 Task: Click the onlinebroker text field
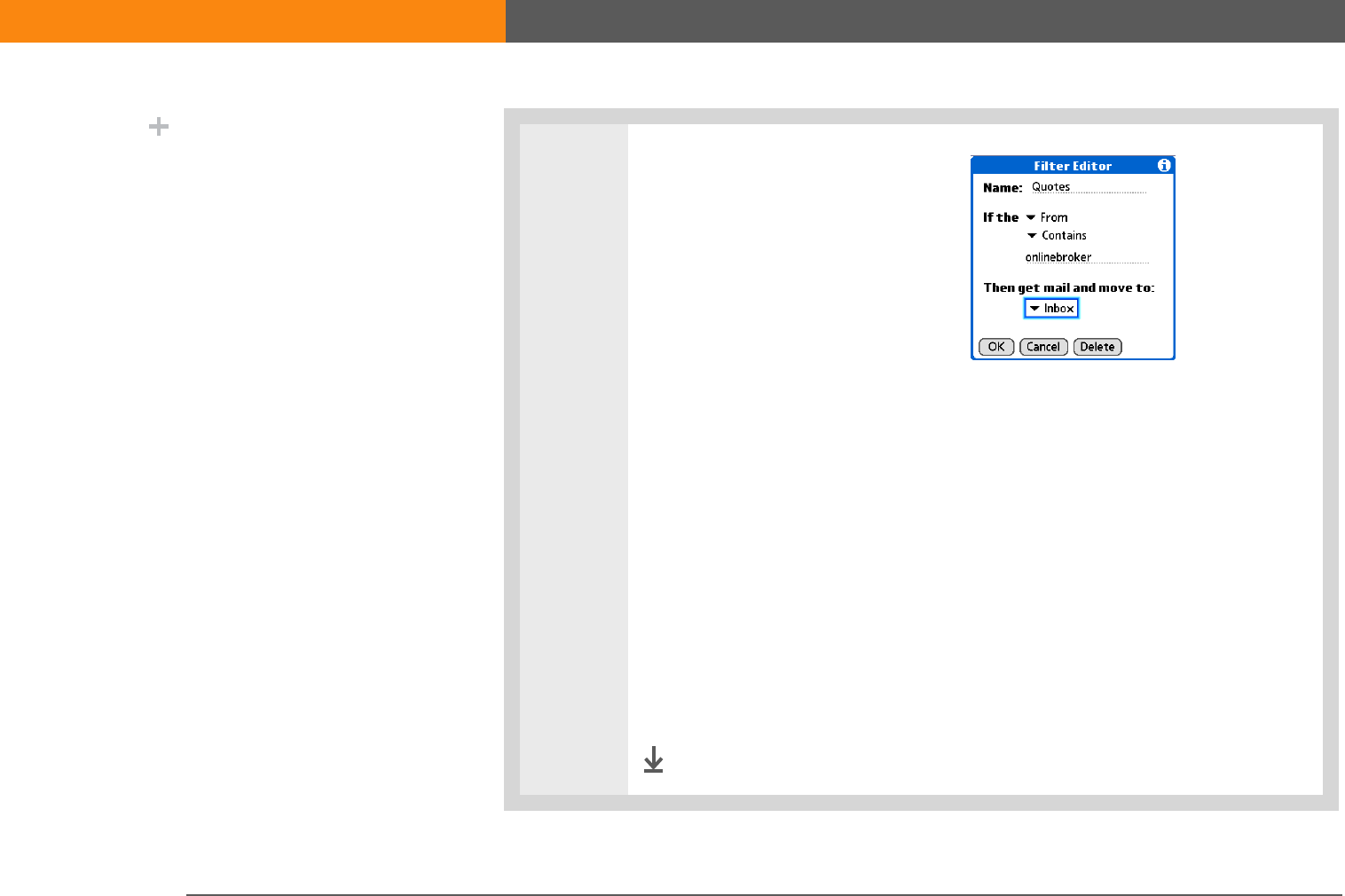pos(1087,257)
